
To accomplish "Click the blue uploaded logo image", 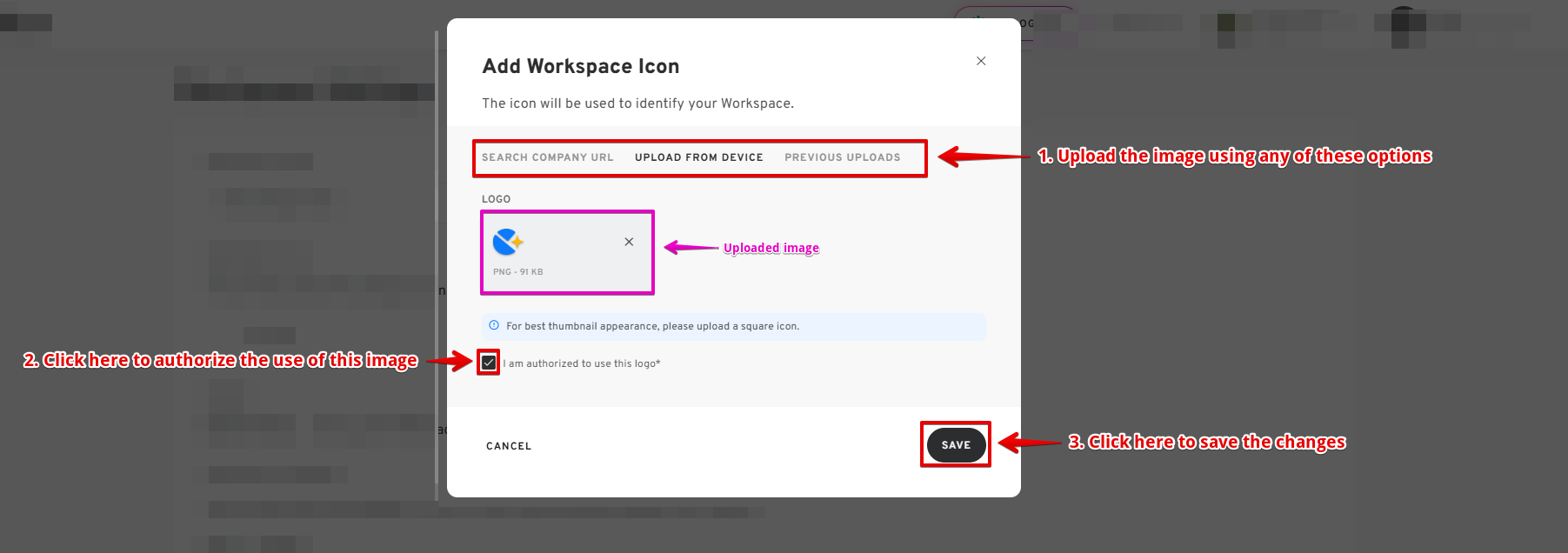I will 507,242.
